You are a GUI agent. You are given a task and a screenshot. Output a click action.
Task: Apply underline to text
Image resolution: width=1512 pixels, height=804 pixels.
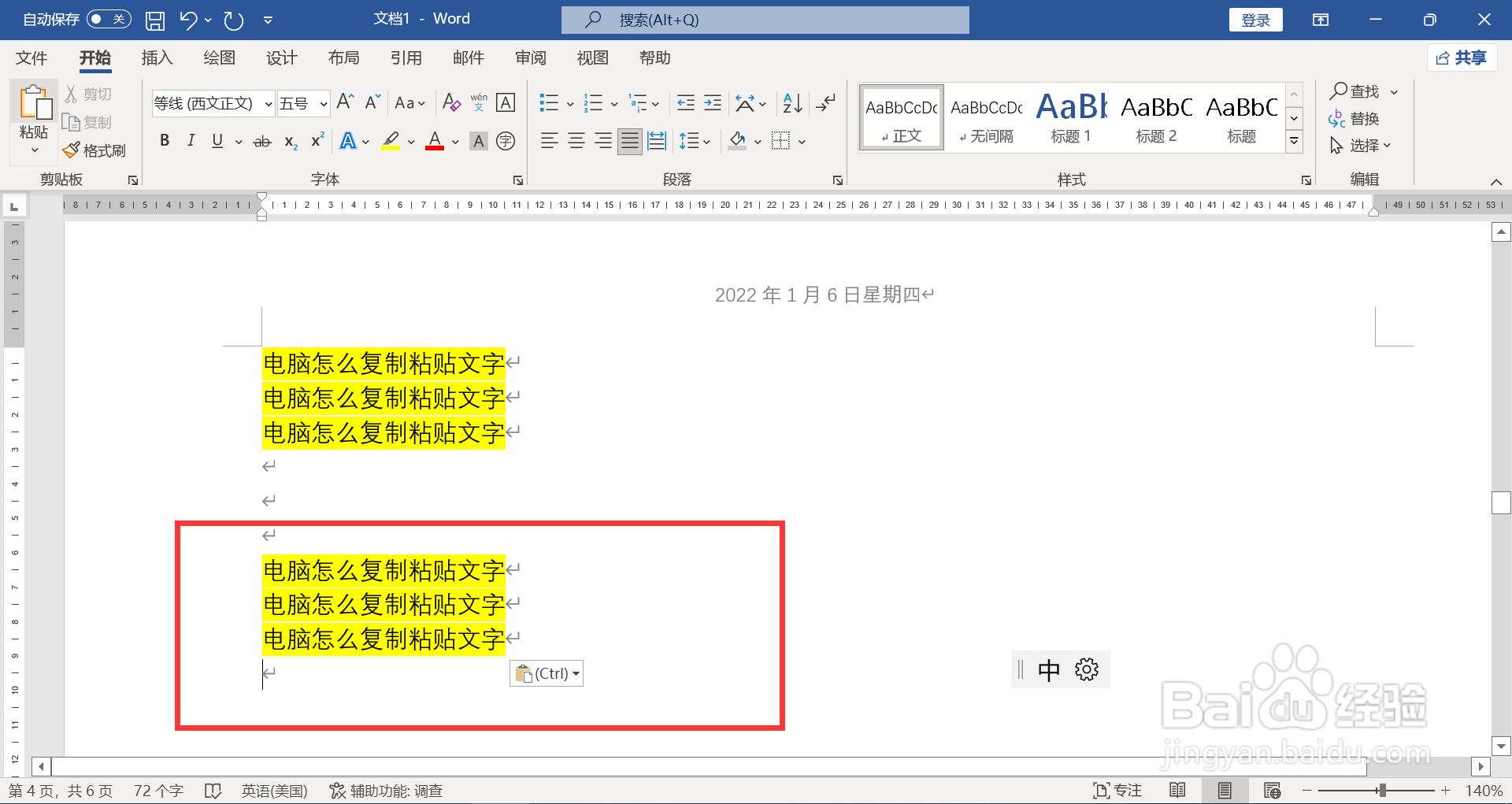(217, 140)
